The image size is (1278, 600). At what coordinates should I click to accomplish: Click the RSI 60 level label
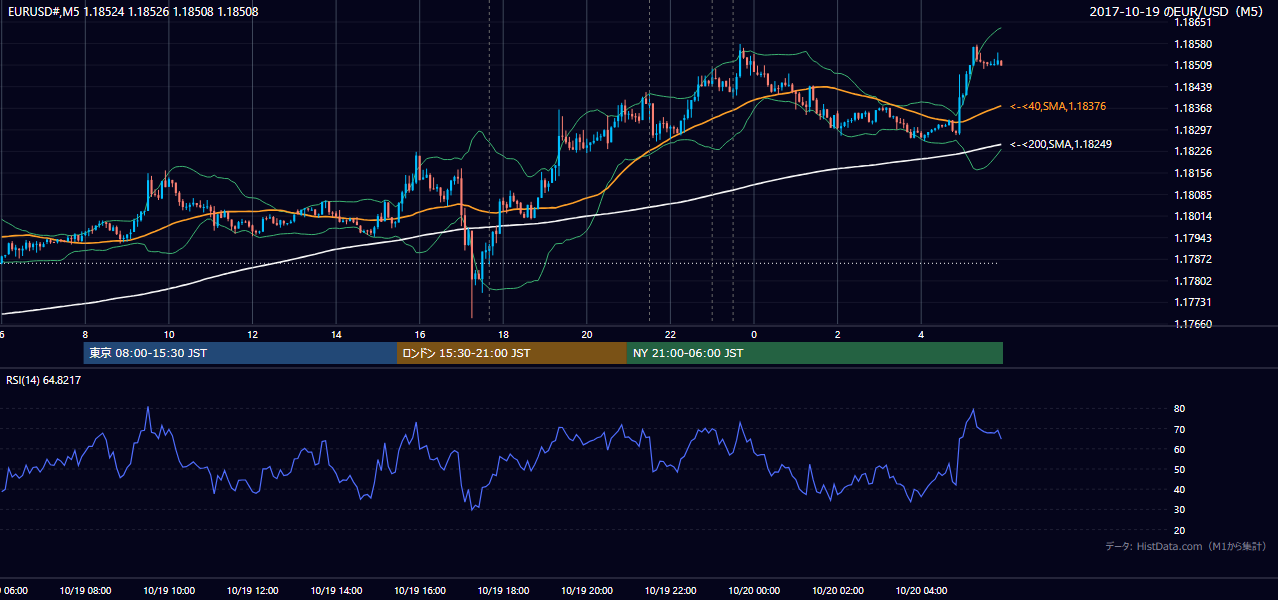[x=1179, y=449]
